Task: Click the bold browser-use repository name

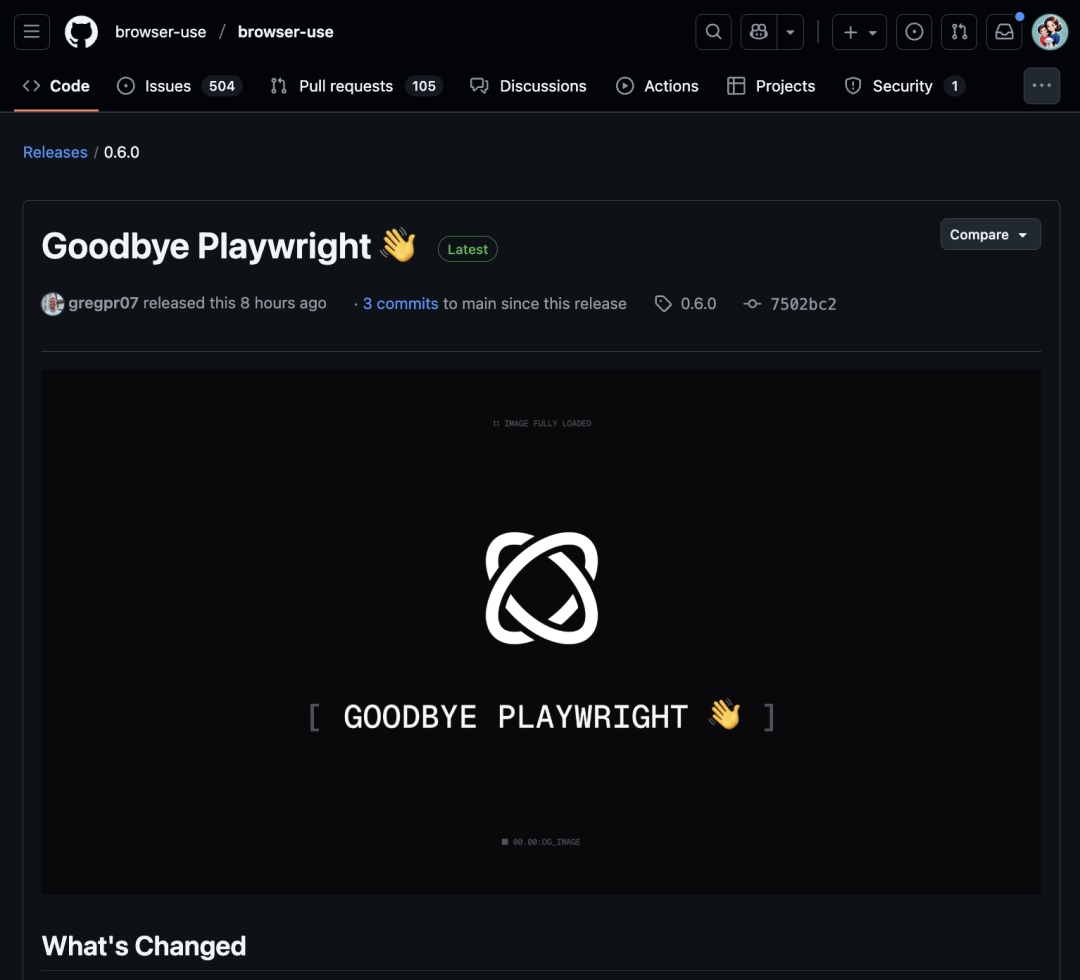Action: tap(285, 32)
